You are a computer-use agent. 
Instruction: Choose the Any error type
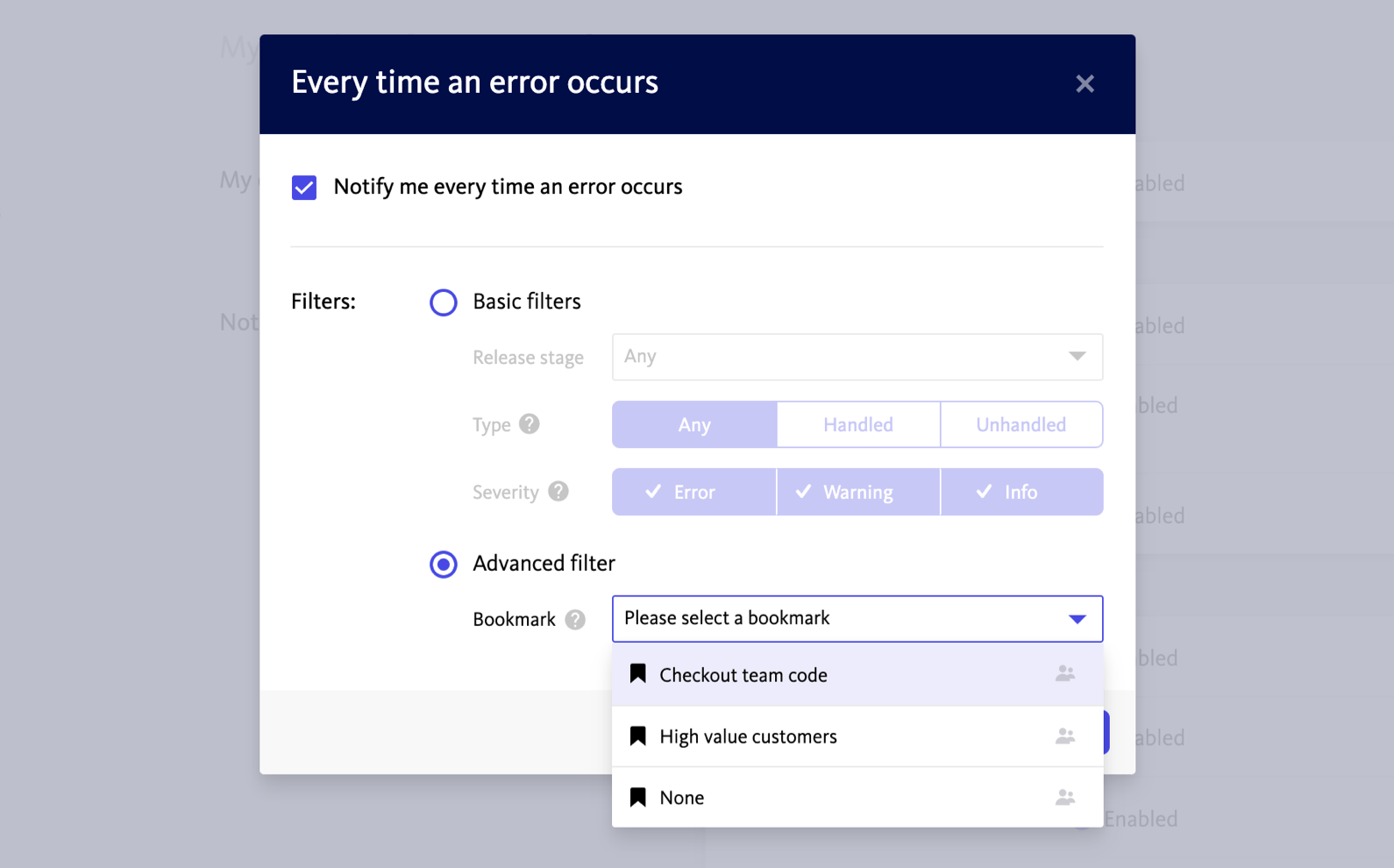[x=694, y=424]
